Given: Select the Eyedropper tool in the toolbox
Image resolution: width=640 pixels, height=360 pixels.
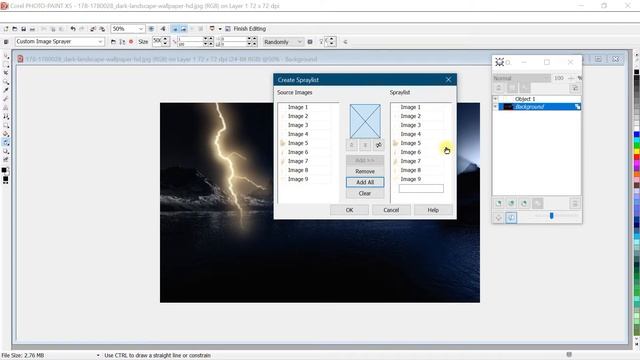Looking at the screenshot, I should coord(6,90).
